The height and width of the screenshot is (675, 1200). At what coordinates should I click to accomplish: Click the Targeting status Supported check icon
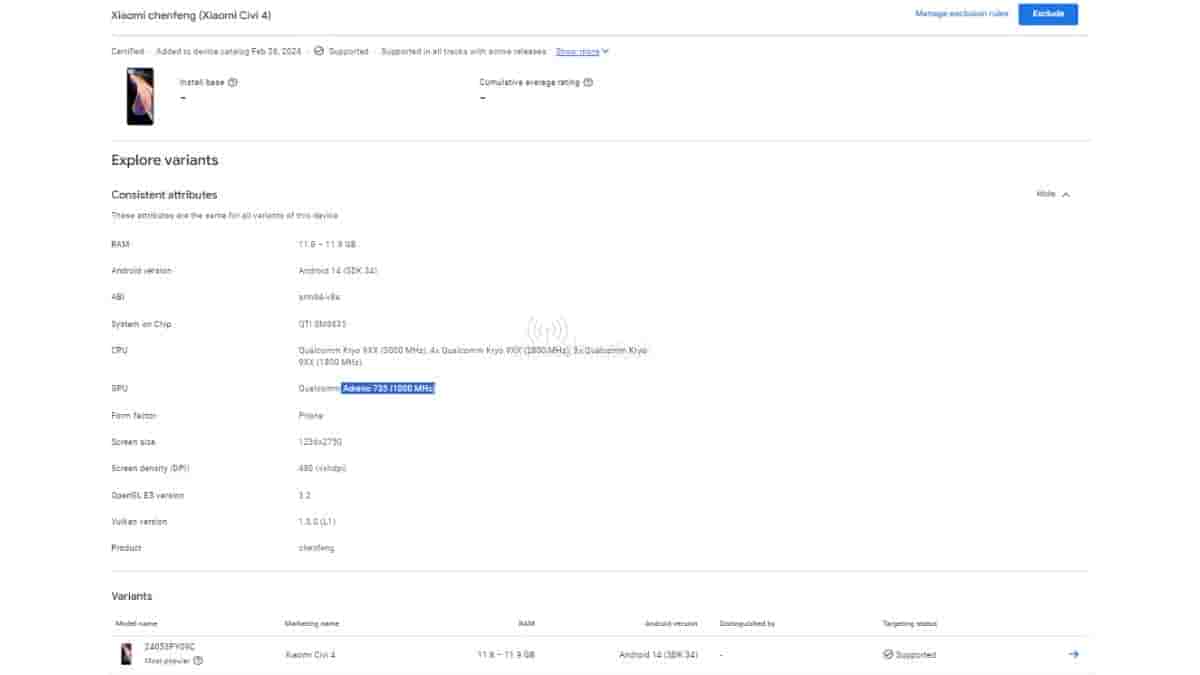(x=887, y=655)
